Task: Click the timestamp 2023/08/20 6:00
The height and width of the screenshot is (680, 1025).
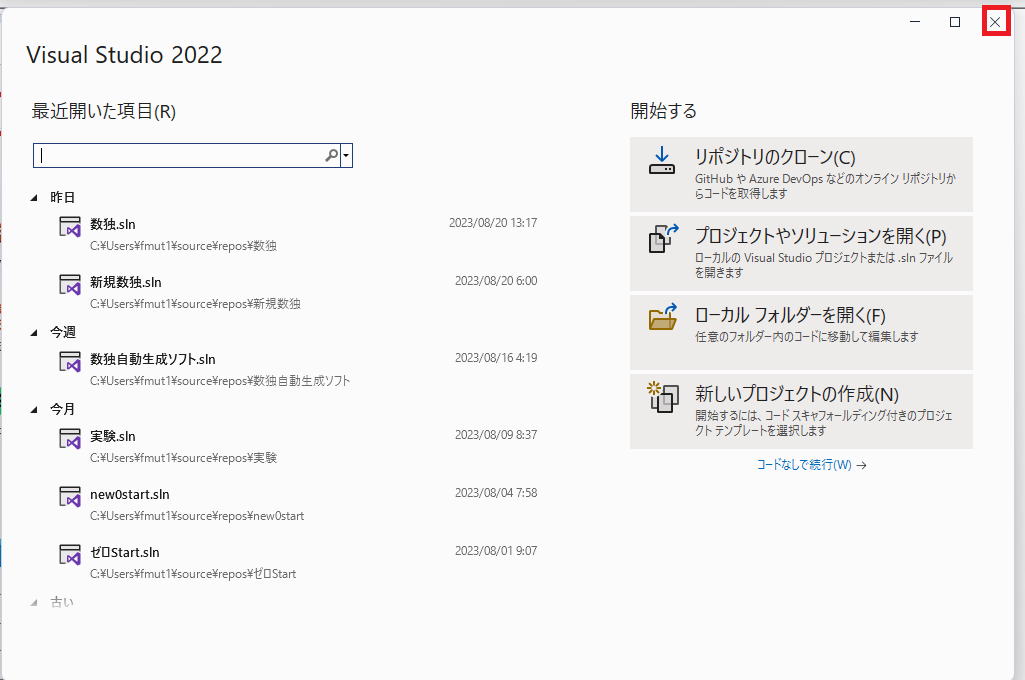Action: (496, 281)
